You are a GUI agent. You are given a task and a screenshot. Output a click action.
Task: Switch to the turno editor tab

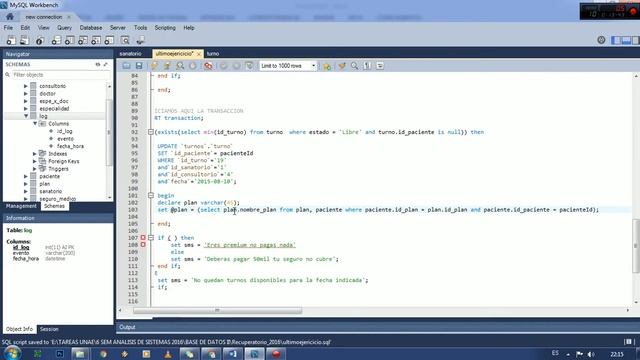coord(213,53)
